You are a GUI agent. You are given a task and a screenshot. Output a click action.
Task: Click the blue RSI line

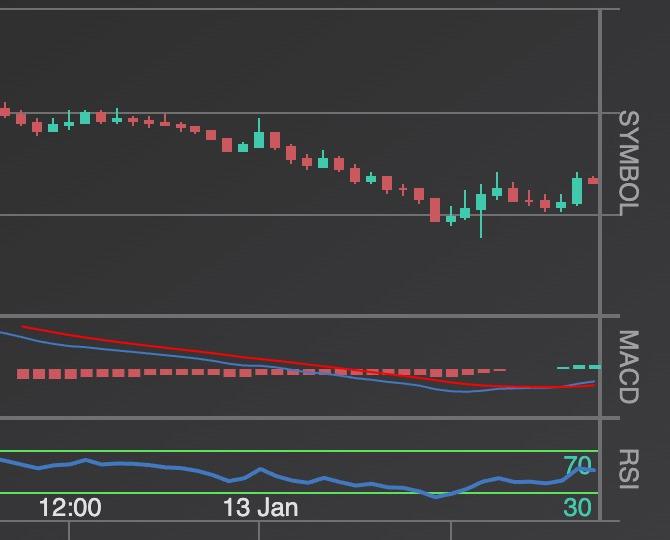260,469
